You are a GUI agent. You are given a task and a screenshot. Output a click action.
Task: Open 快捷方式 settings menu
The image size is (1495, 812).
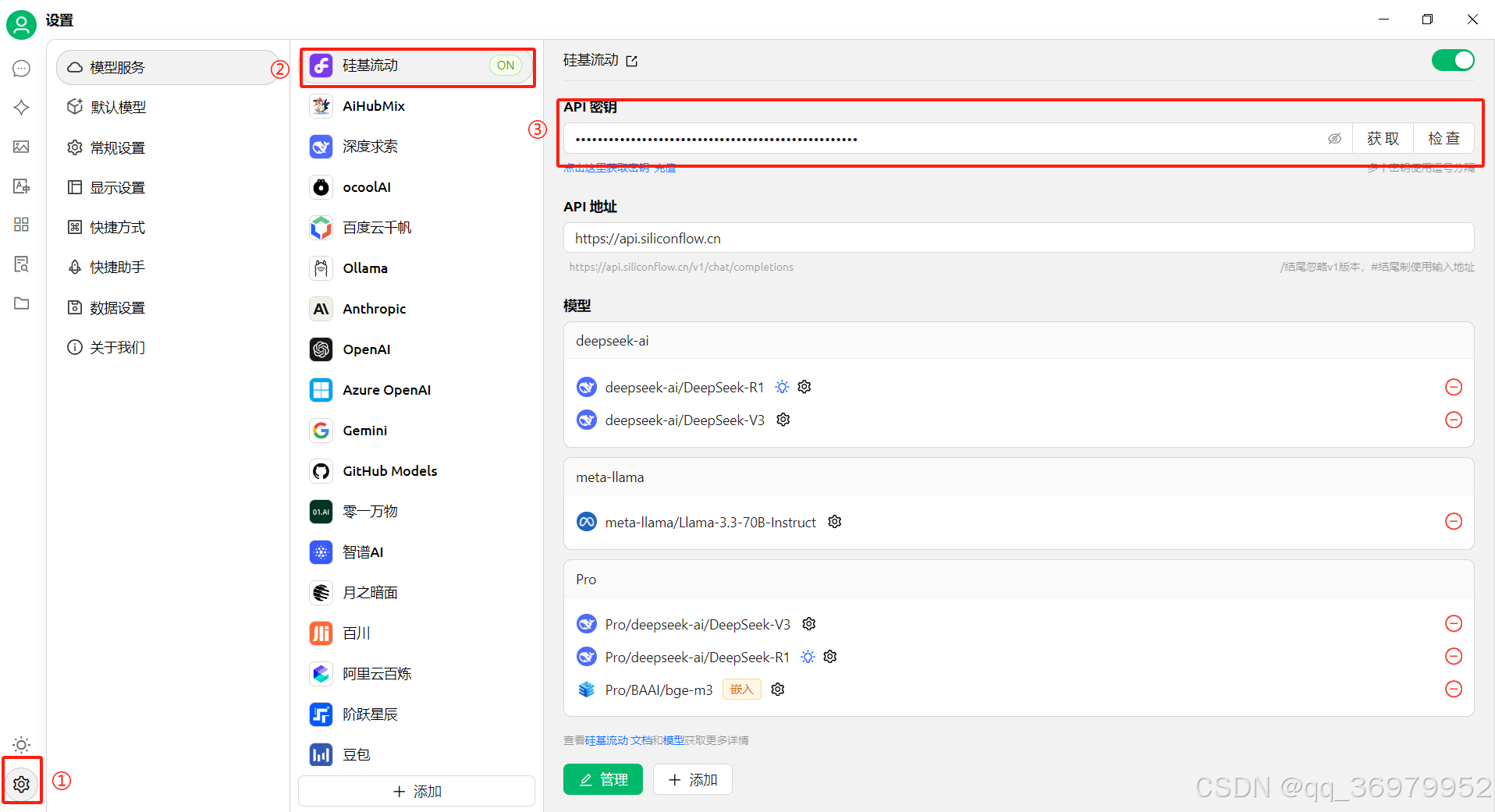tap(169, 227)
